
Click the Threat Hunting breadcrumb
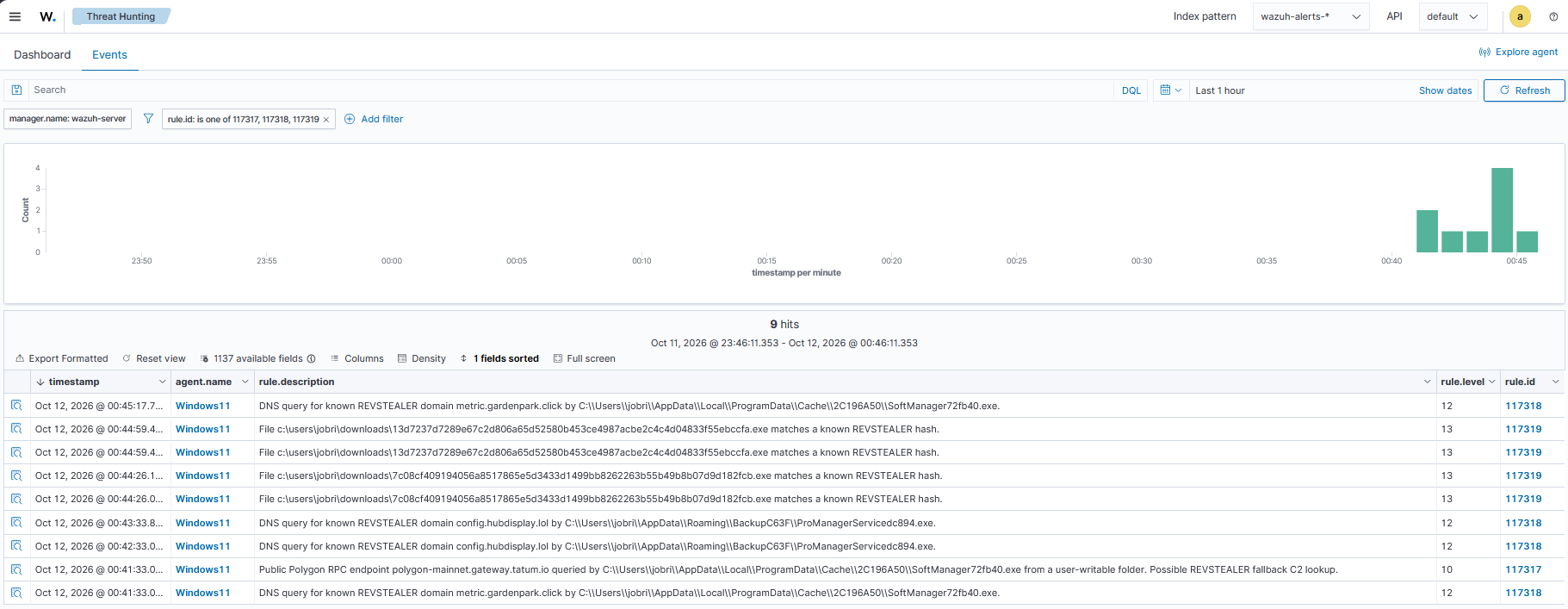pos(121,16)
